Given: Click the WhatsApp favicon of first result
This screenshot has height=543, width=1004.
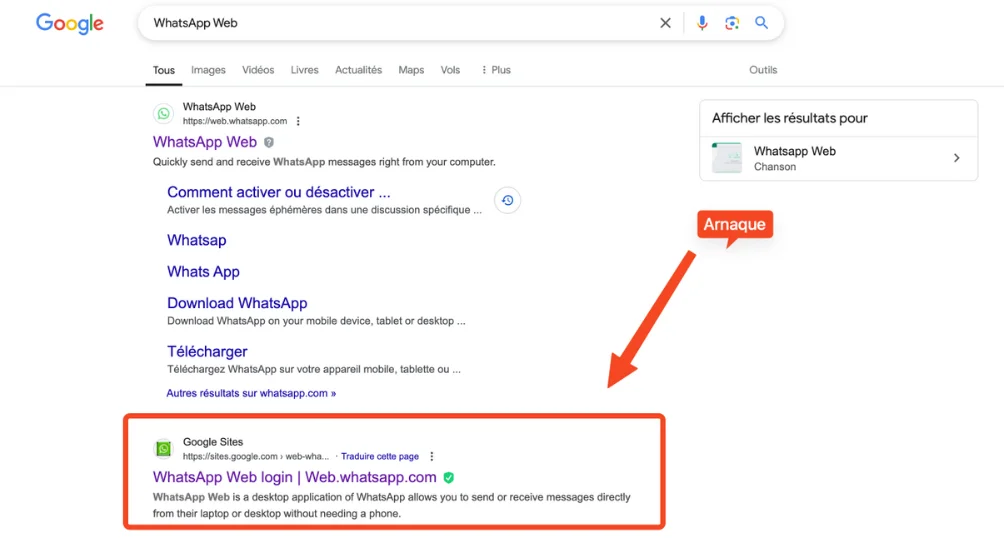Looking at the screenshot, I should (x=163, y=114).
